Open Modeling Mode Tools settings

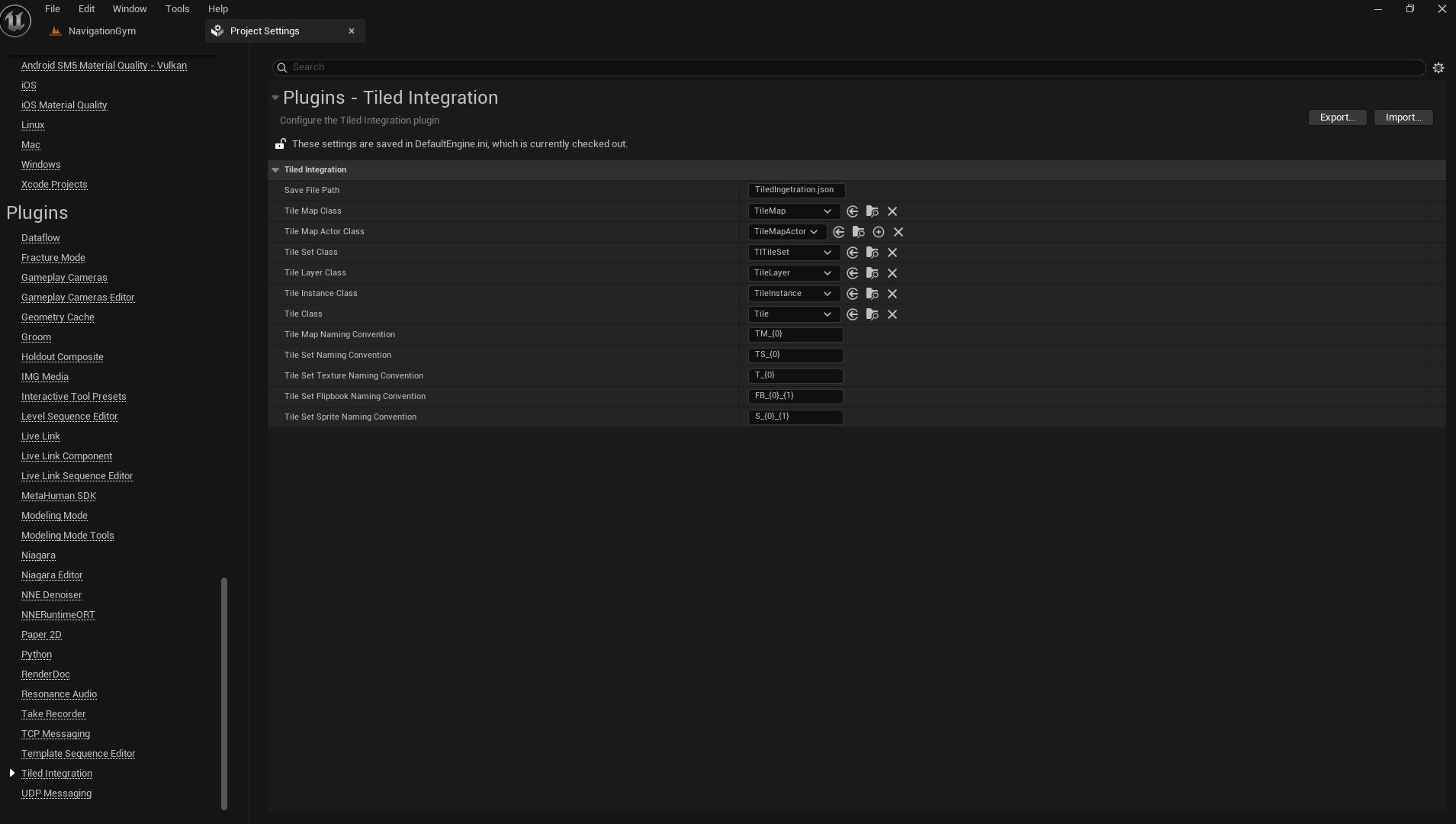pyautogui.click(x=67, y=536)
